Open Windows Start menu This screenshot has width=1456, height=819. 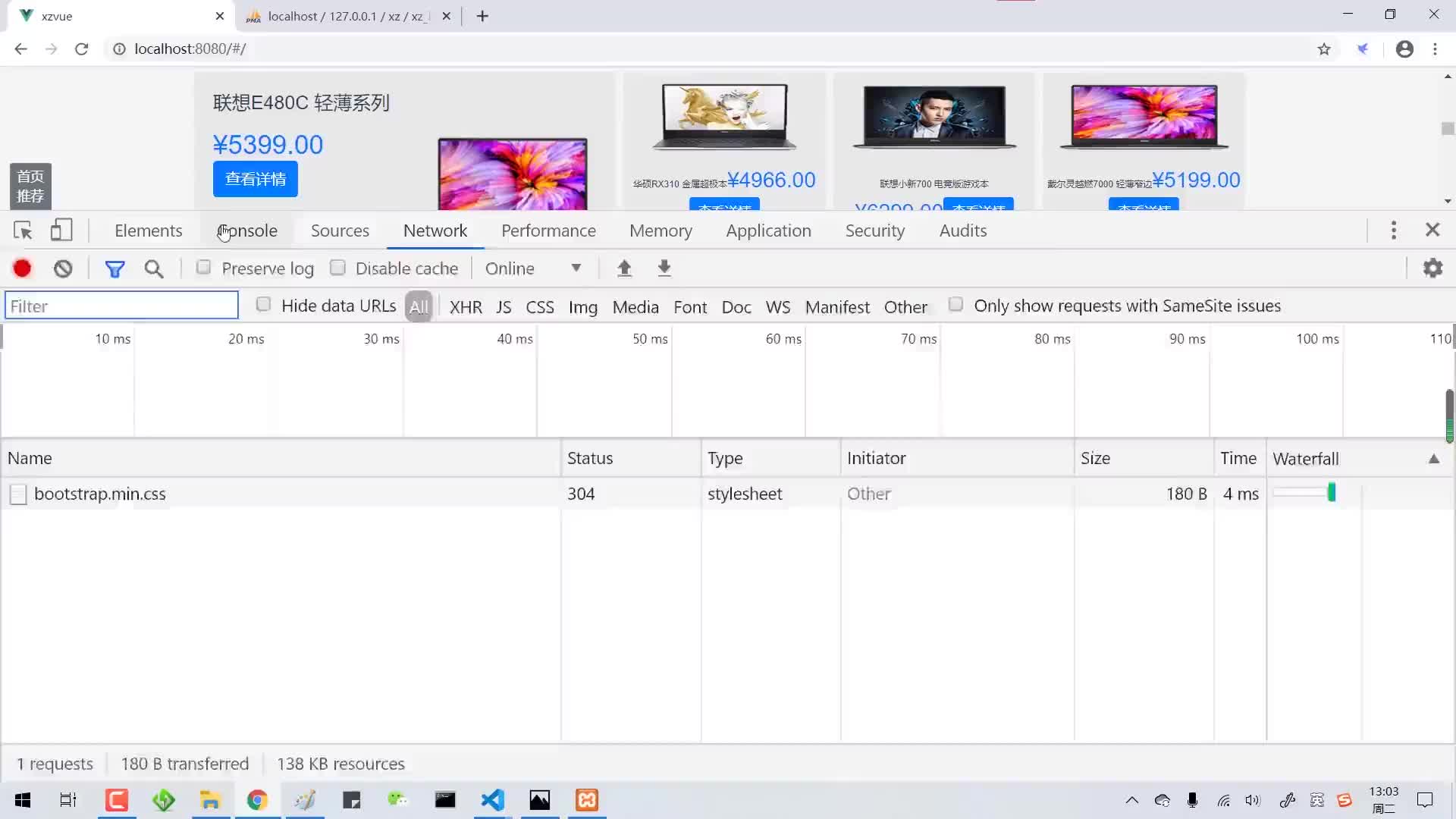[23, 800]
